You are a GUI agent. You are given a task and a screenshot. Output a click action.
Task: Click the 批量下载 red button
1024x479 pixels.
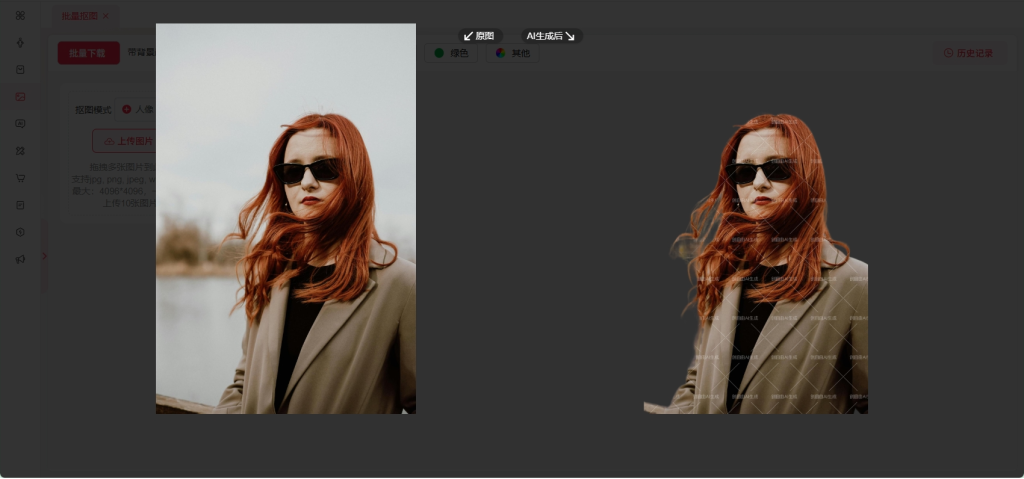coord(88,53)
